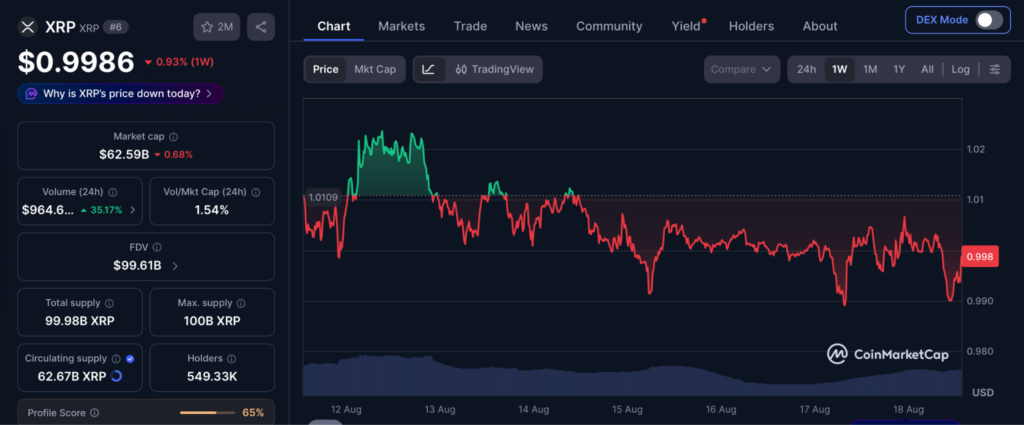Viewport: 1024px width, 425px height.
Task: Click the XRP logo icon
Action: [x=27, y=27]
